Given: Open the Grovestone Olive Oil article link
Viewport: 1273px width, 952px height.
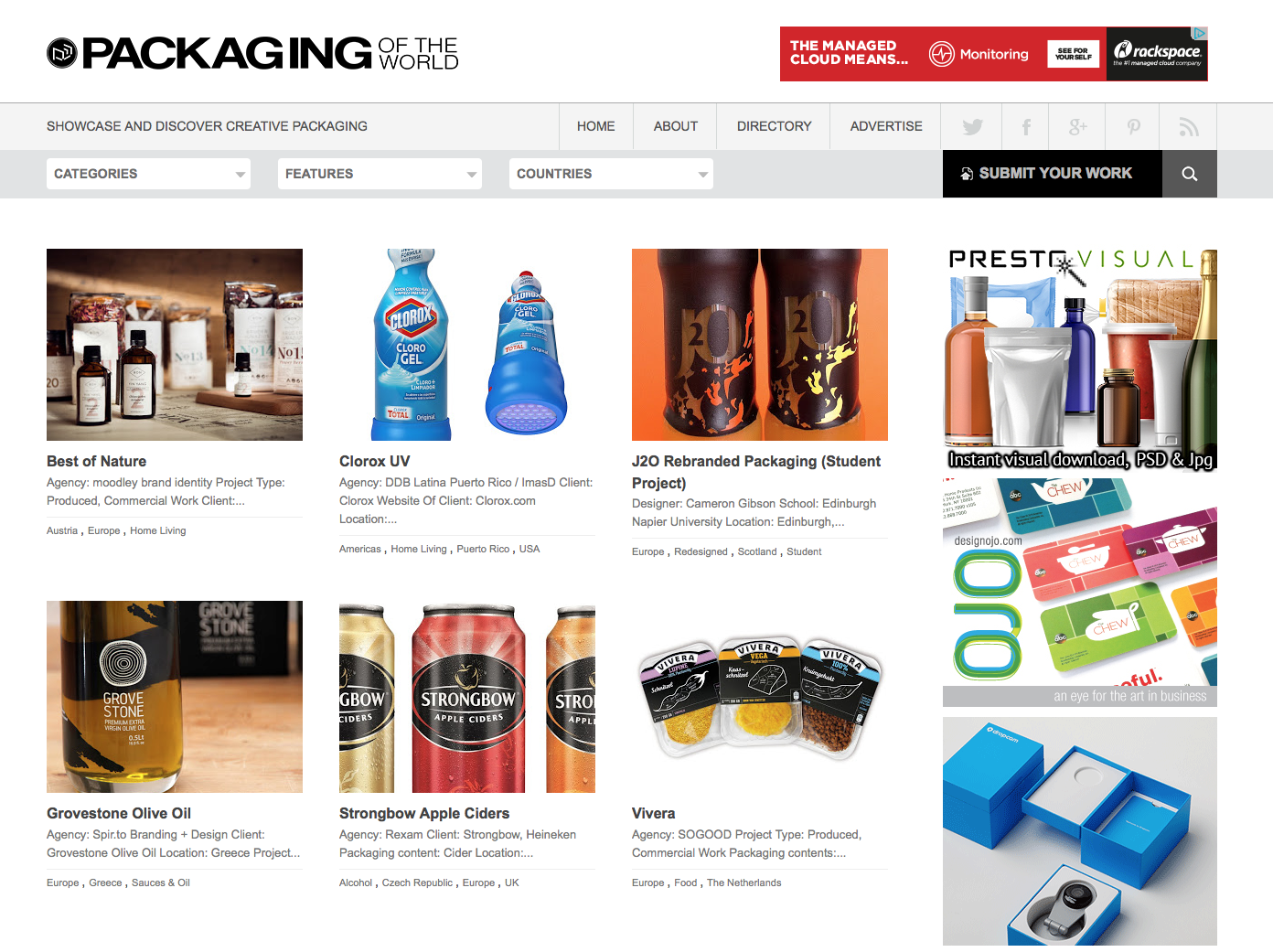Looking at the screenshot, I should click(119, 813).
